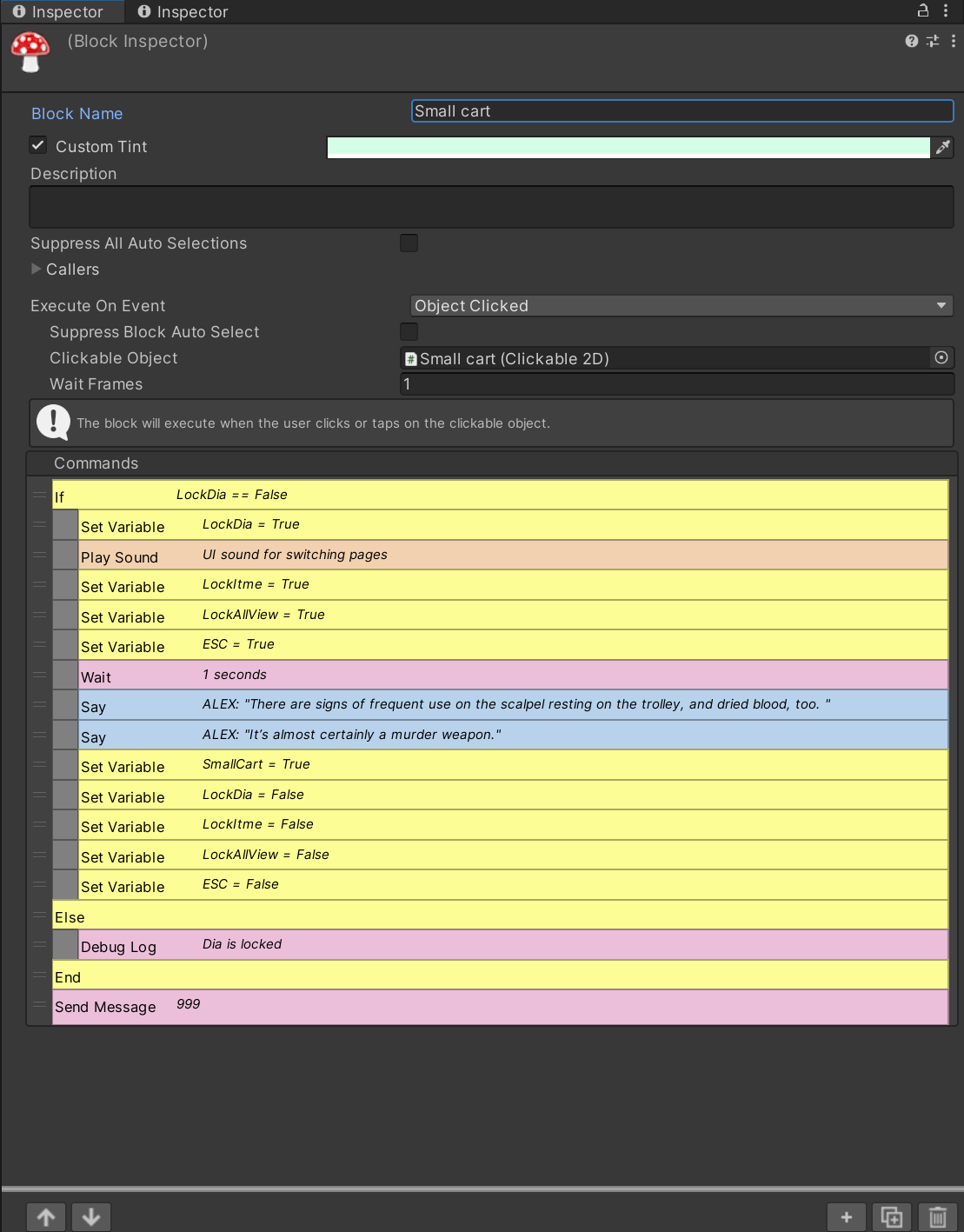Select the End command row
Screen dimensions: 964x1232
pyautogui.click(x=500, y=975)
